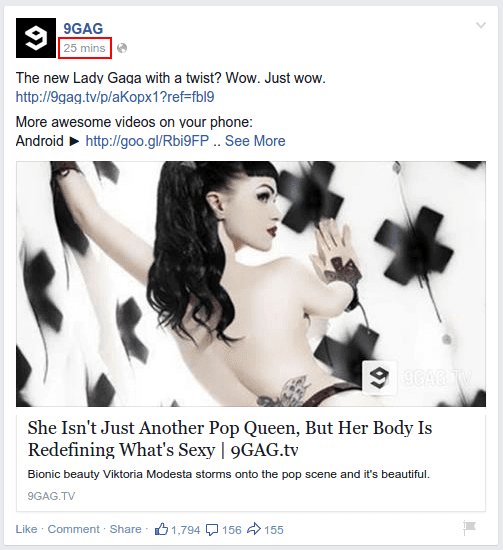
Task: Open the goo.gl/Rbi9FP Android link
Action: (x=147, y=141)
